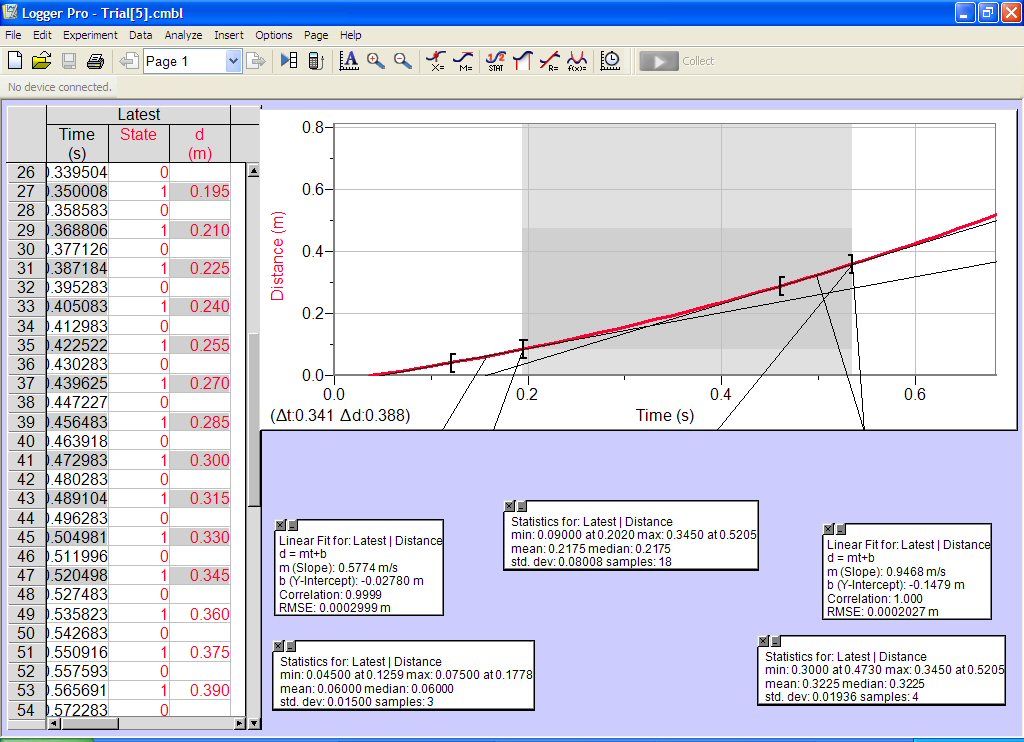This screenshot has height=742, width=1024.
Task: Click the State column header
Action: [138, 135]
